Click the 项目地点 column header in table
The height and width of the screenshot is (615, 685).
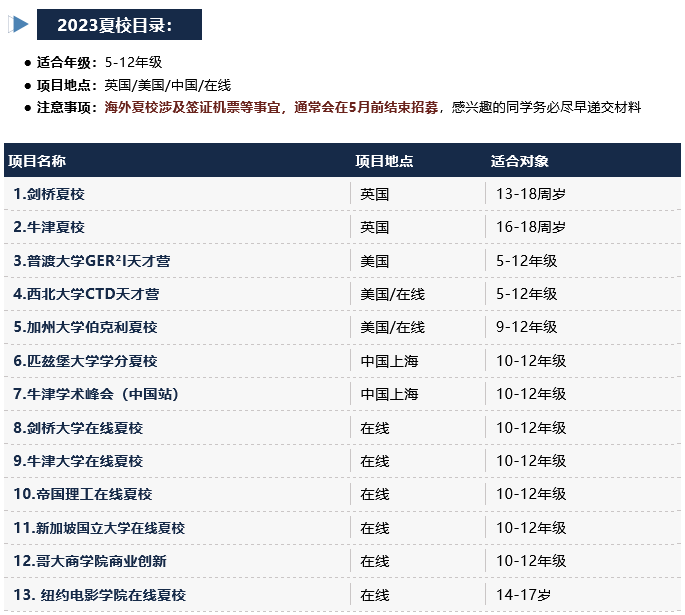(384, 161)
